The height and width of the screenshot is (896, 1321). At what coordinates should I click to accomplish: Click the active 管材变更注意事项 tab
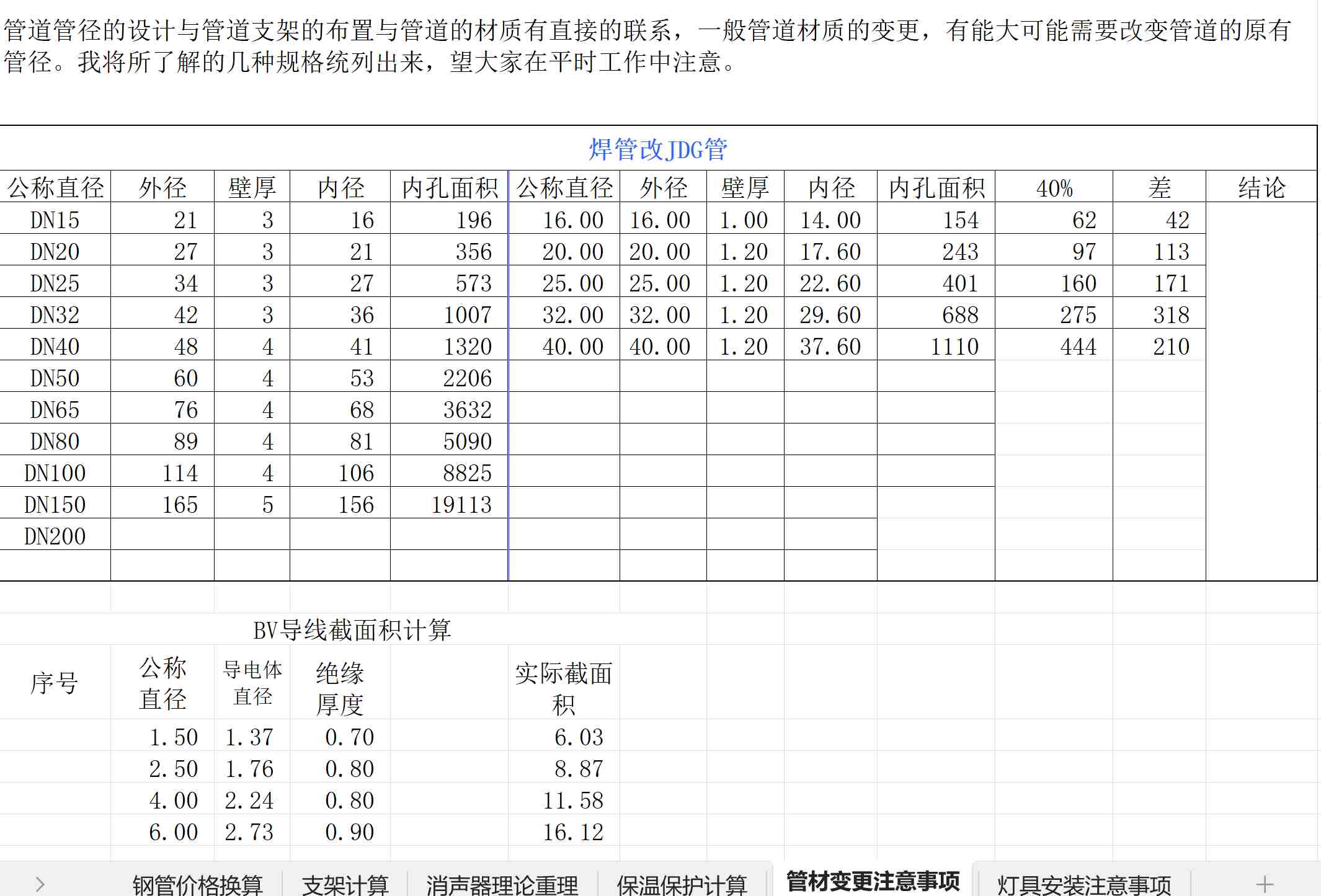pyautogui.click(x=873, y=881)
